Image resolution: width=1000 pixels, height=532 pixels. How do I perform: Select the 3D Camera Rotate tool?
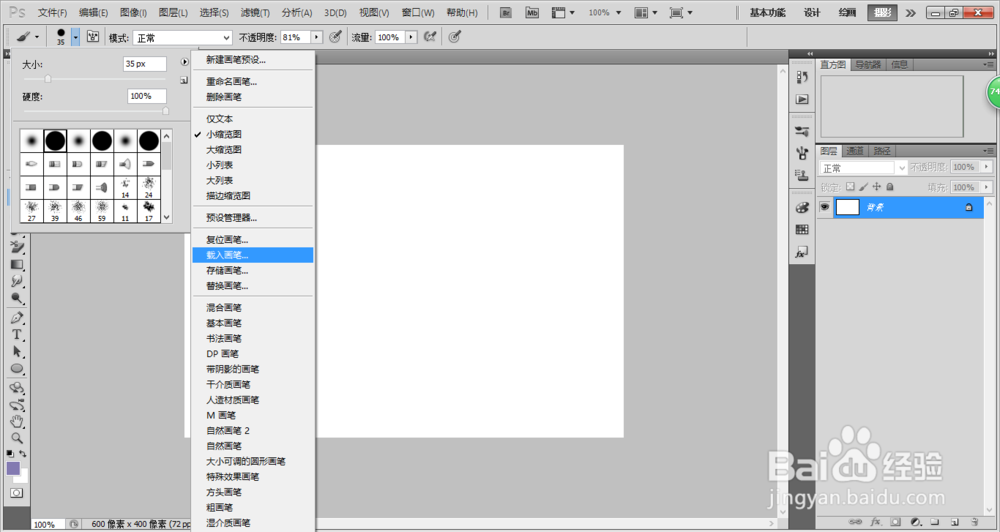click(x=17, y=405)
